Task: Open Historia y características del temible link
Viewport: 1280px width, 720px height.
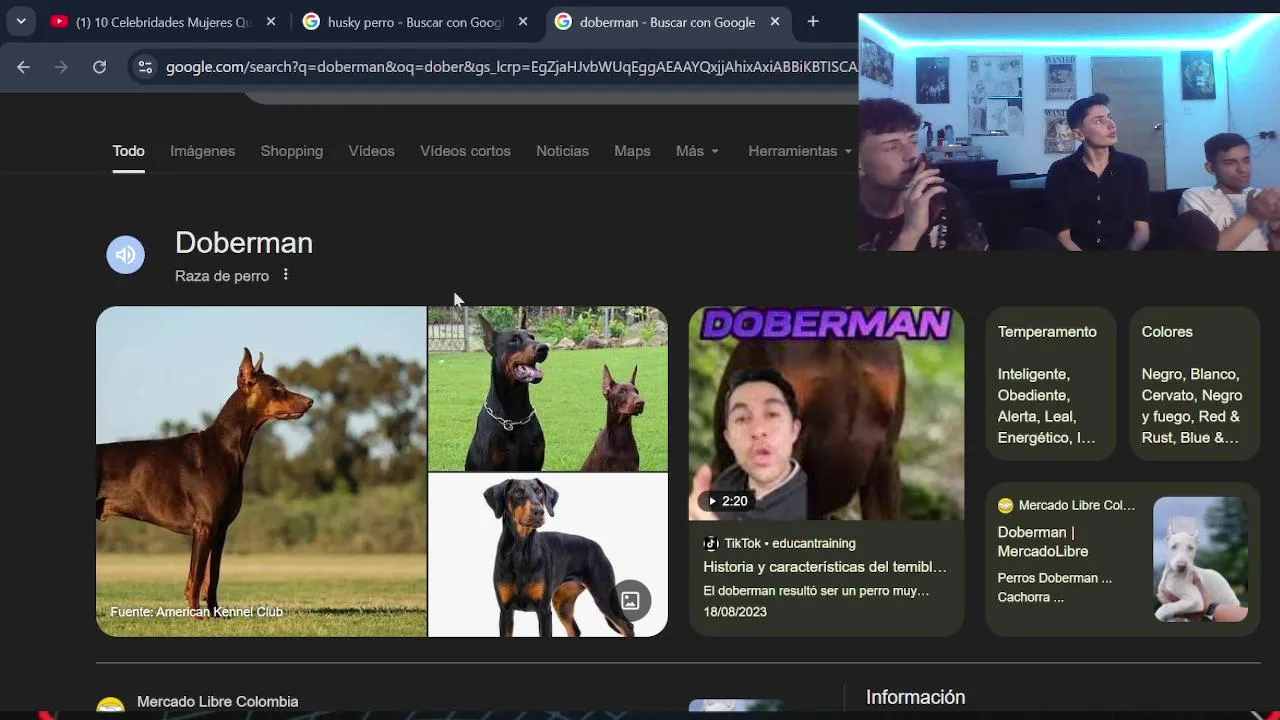Action: 825,567
